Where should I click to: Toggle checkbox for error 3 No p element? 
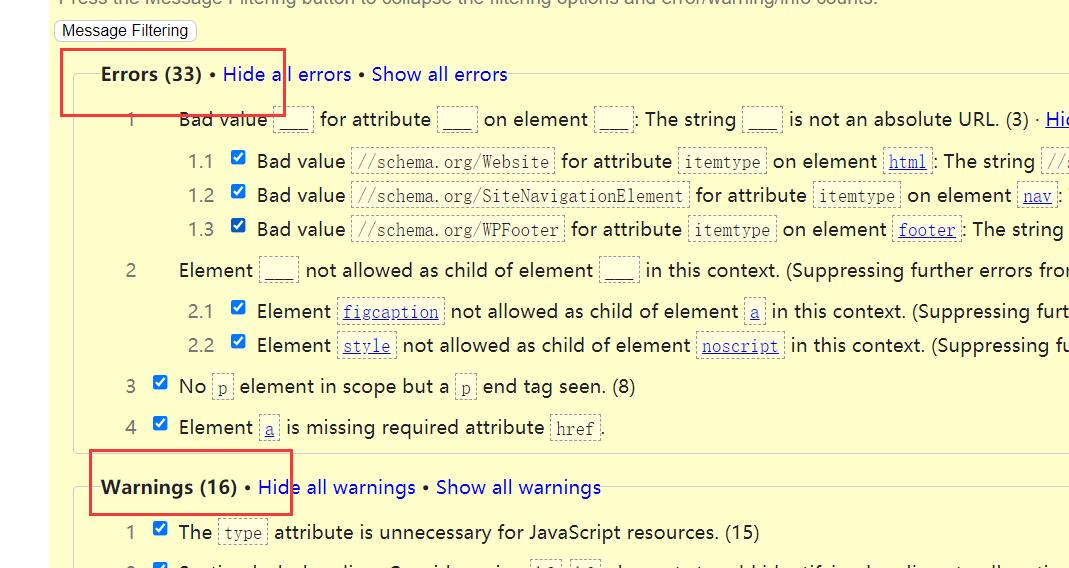coord(160,383)
